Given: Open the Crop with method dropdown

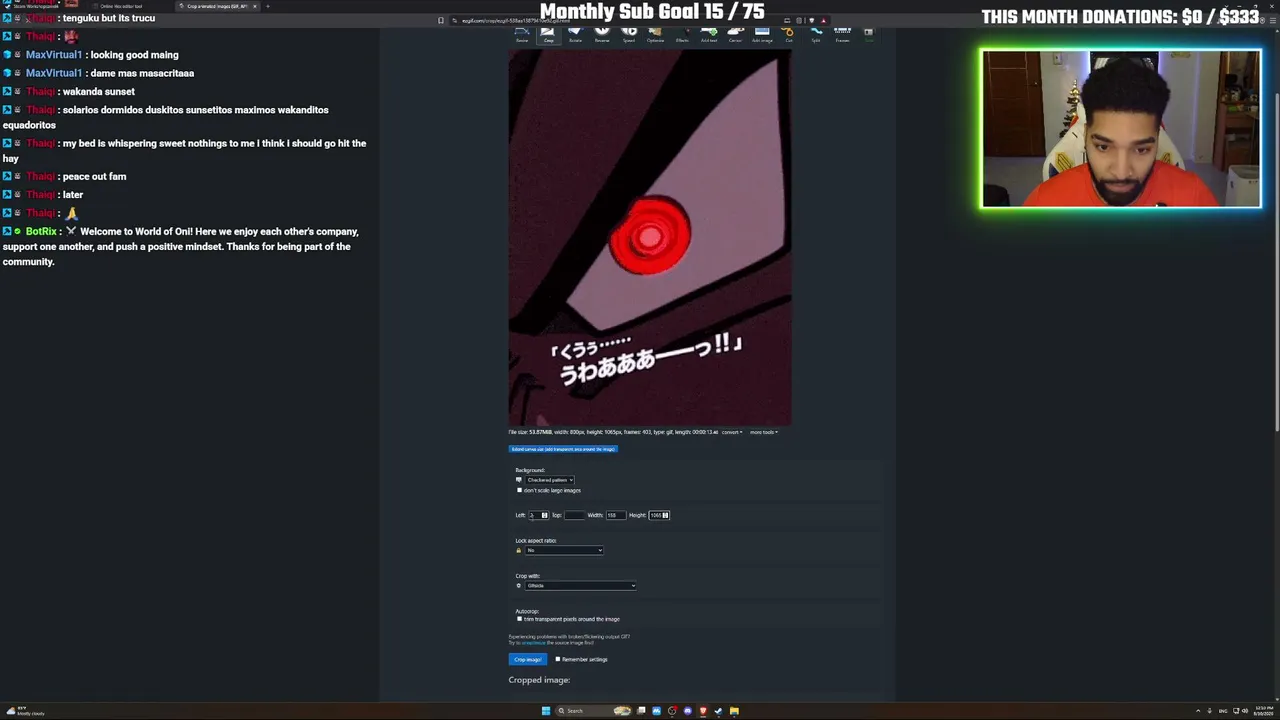Looking at the screenshot, I should point(580,585).
